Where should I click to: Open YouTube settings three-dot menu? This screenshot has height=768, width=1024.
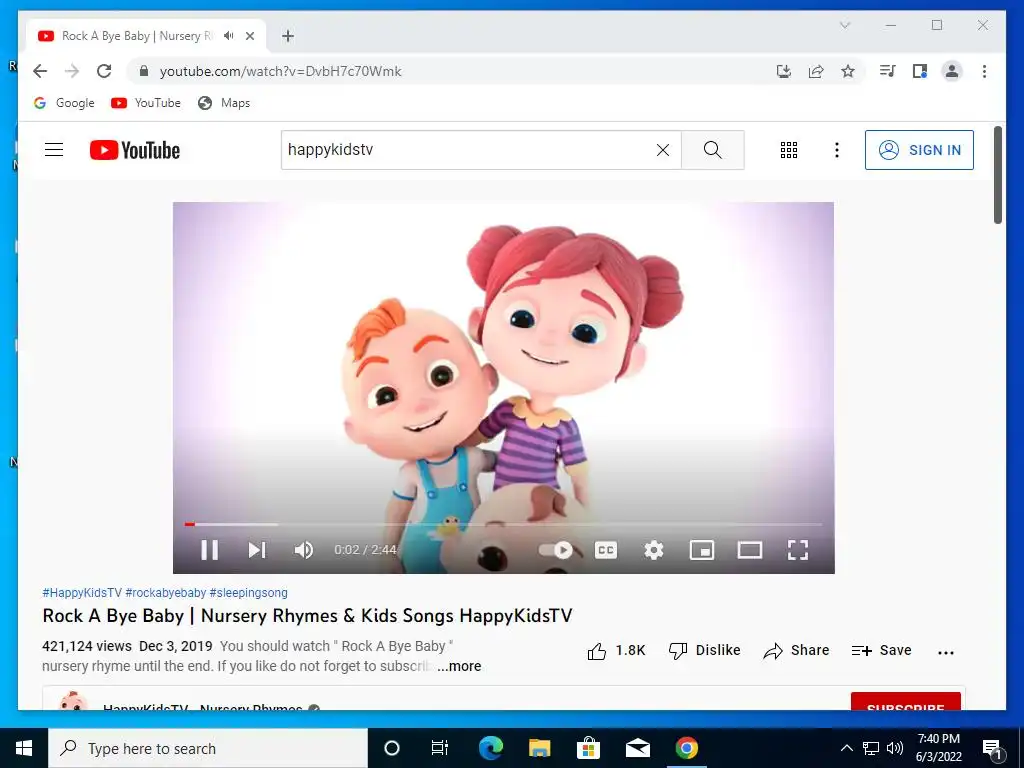coord(837,150)
